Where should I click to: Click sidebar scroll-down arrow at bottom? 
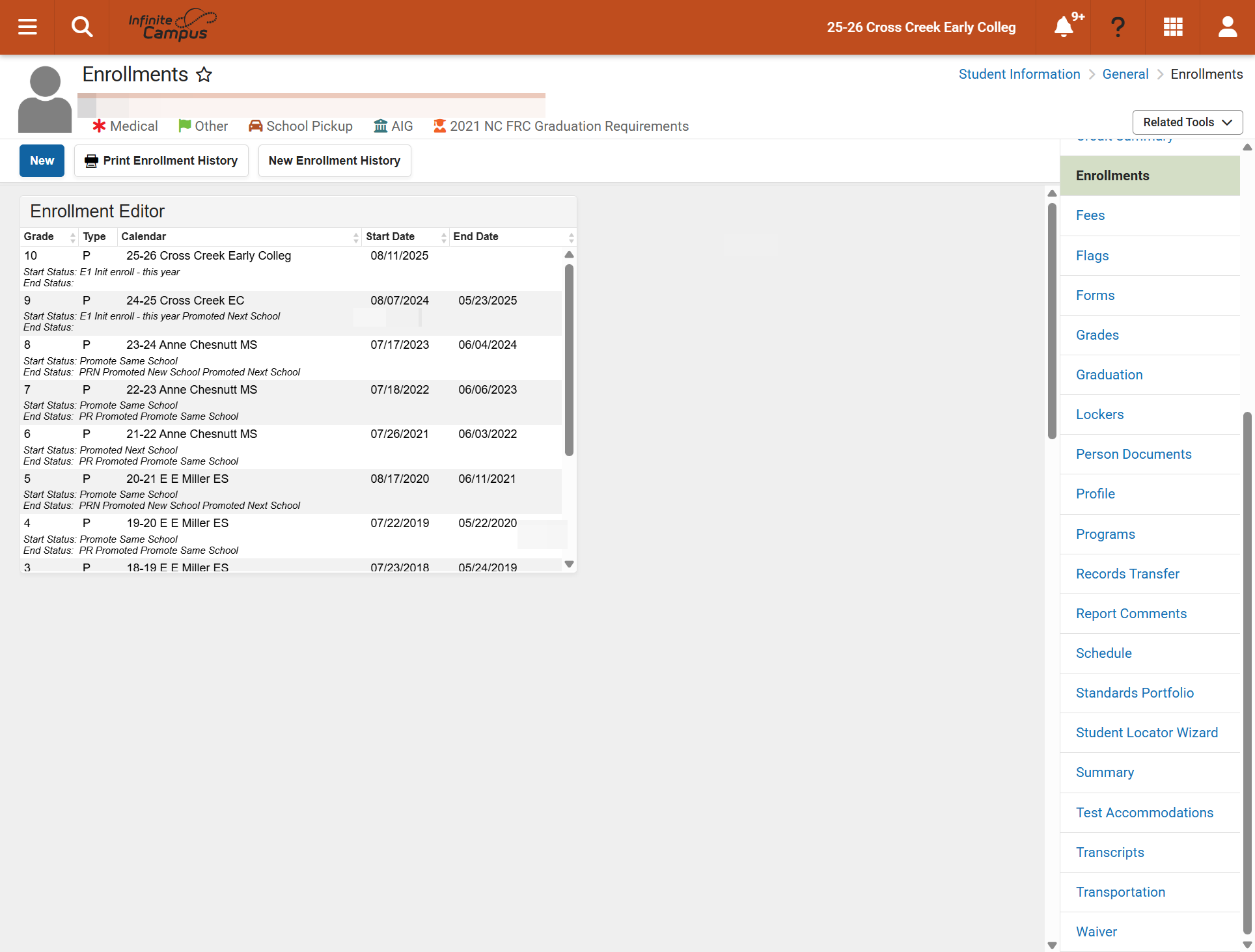pos(1247,945)
